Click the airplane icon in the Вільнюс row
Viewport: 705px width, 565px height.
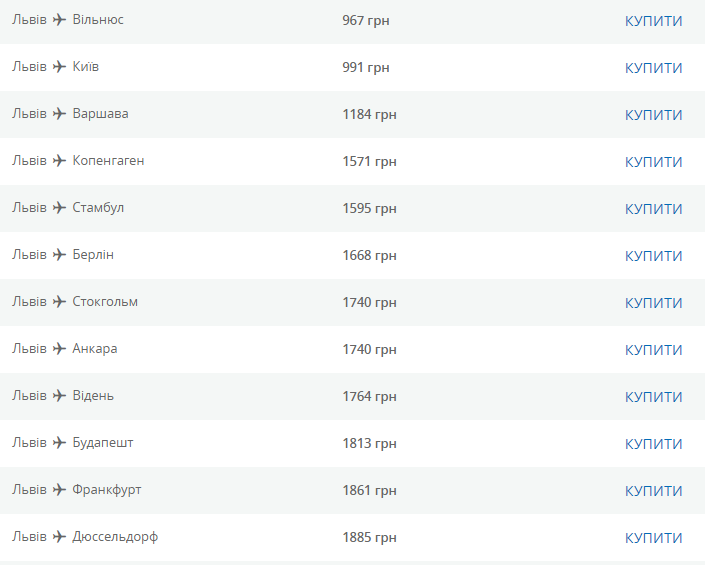point(59,20)
